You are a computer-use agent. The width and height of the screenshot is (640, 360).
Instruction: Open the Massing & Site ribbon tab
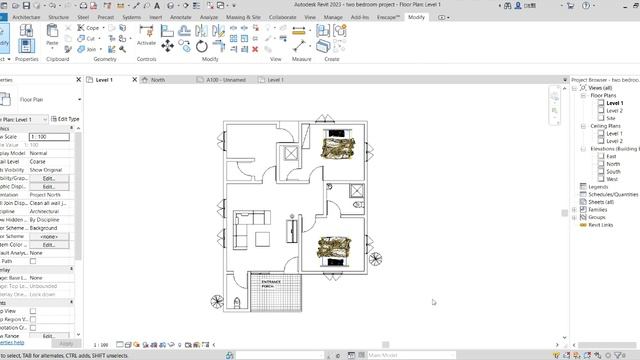pos(243,17)
